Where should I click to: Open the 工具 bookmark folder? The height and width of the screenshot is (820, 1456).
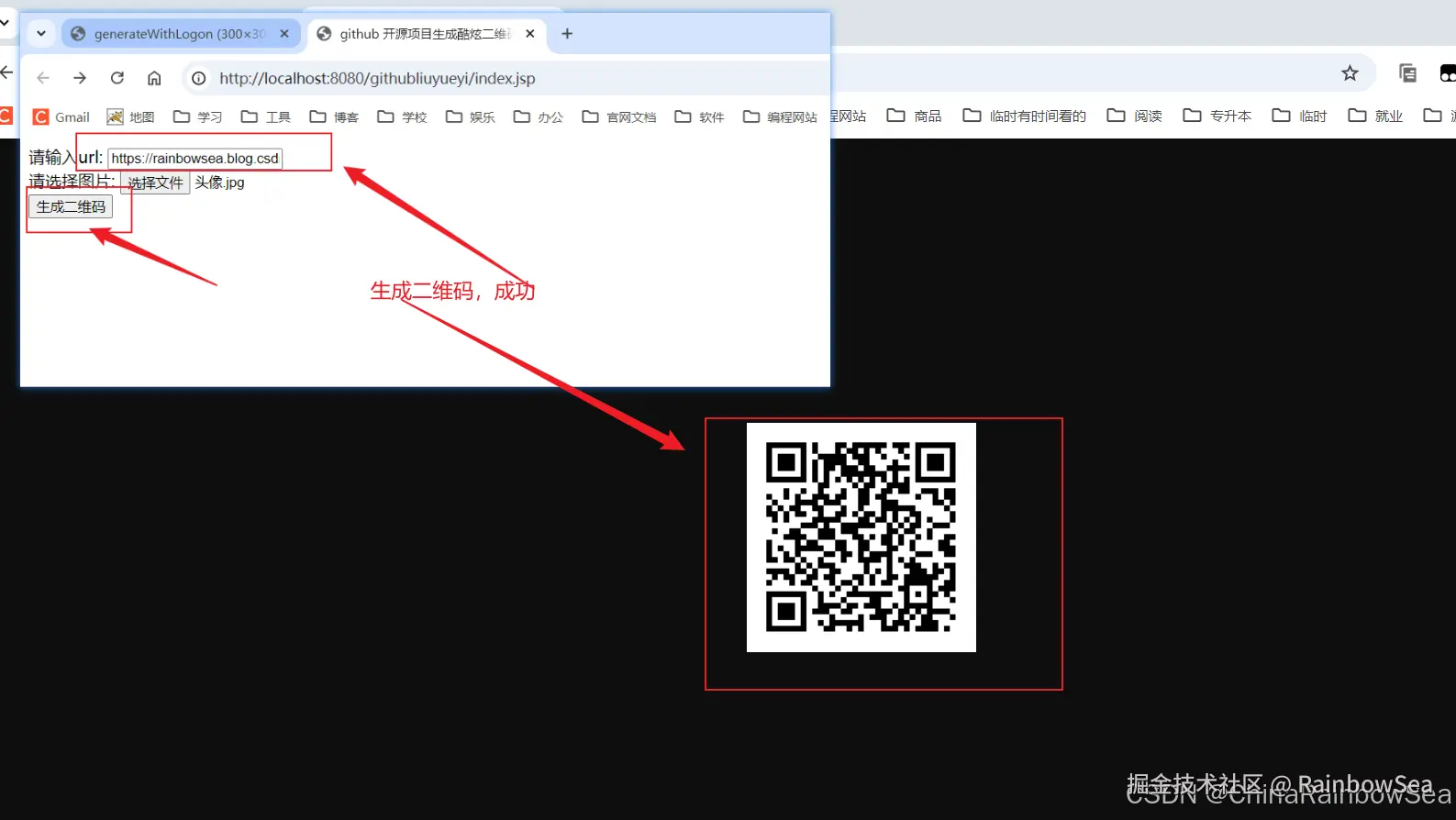266,116
